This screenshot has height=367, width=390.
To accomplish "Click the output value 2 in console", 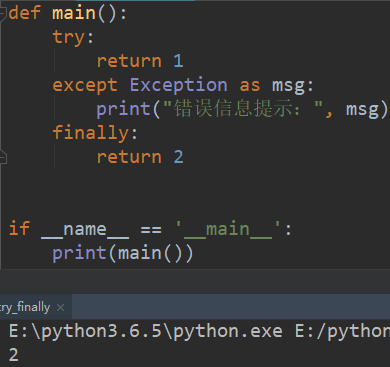I will click(14, 355).
